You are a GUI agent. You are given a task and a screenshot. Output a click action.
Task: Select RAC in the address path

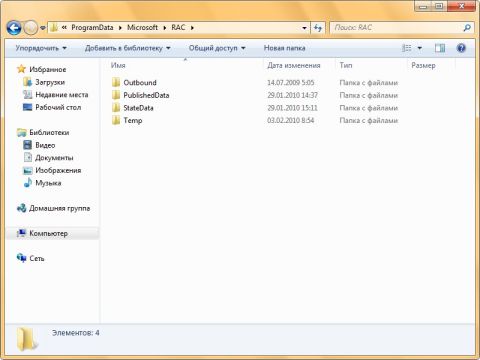click(x=178, y=28)
